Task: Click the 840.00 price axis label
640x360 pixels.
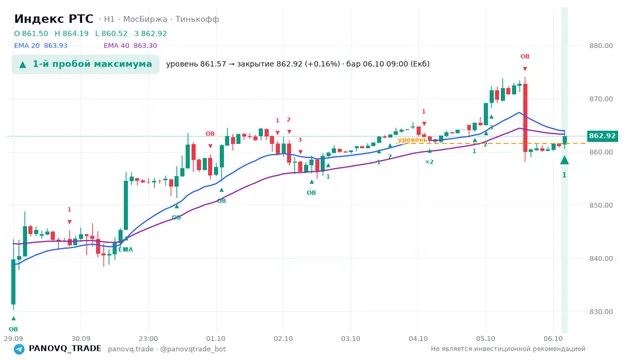Action: (x=601, y=258)
